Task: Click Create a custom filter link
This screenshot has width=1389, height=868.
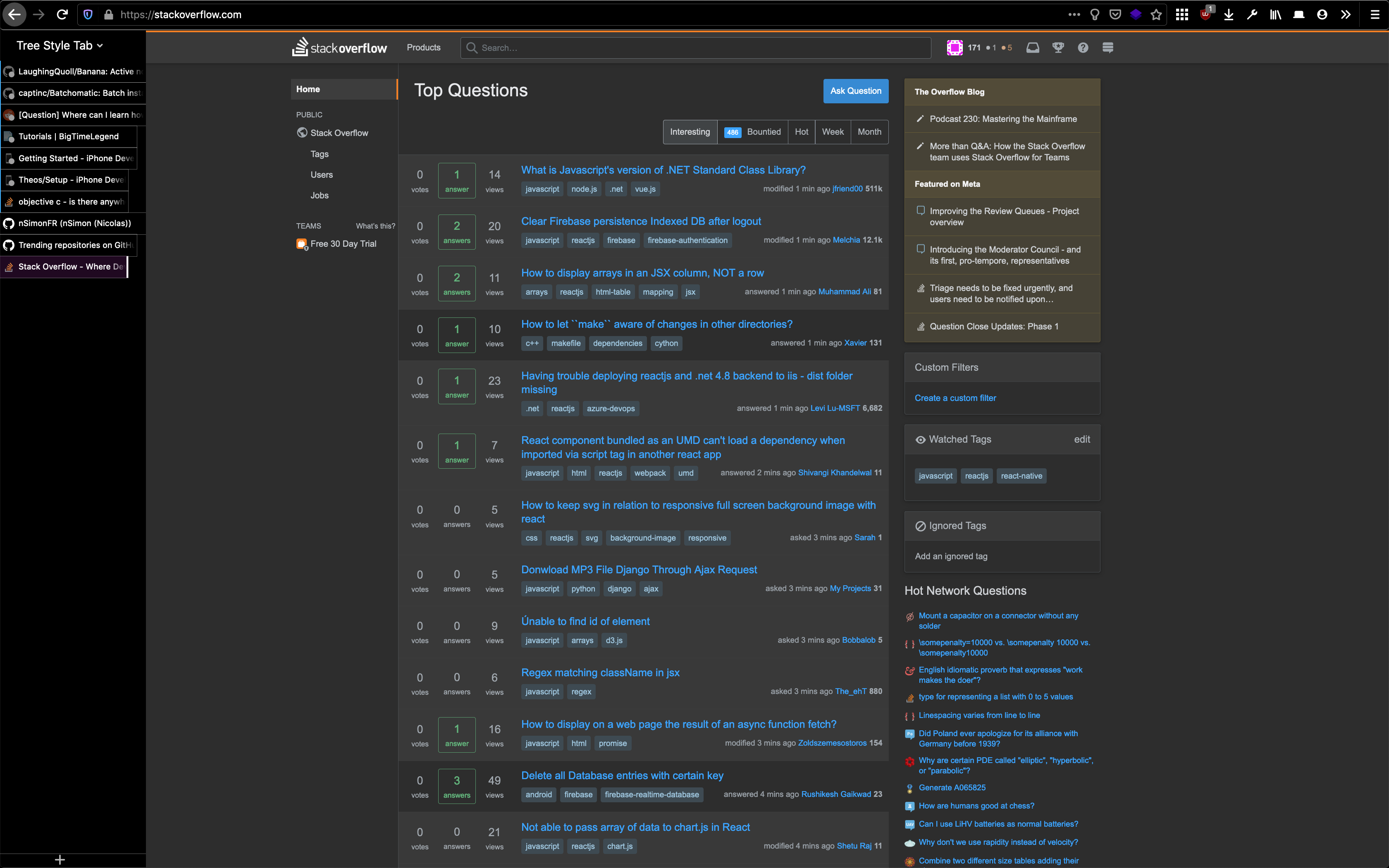Action: pos(955,398)
